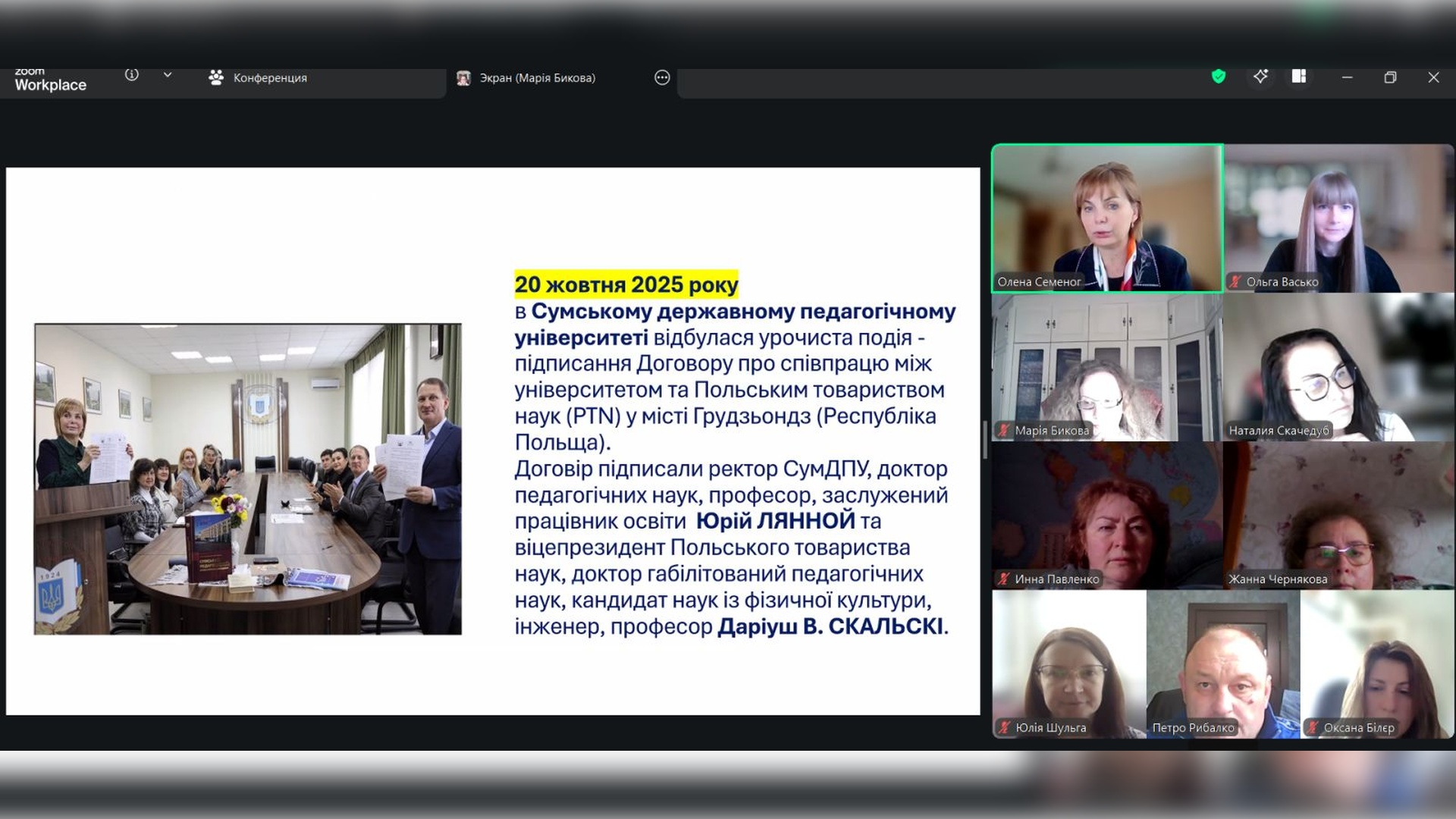The height and width of the screenshot is (819, 1456).
Task: Click the muted mic icon on Ольга Васько
Action: point(1235,282)
